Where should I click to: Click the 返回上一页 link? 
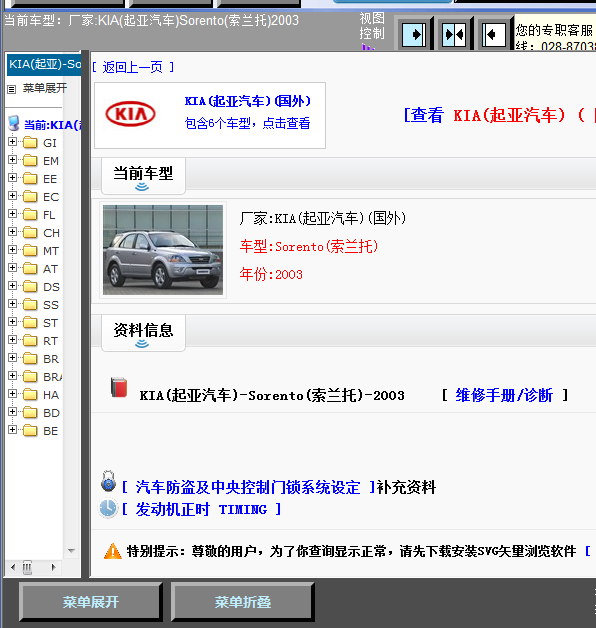(133, 67)
